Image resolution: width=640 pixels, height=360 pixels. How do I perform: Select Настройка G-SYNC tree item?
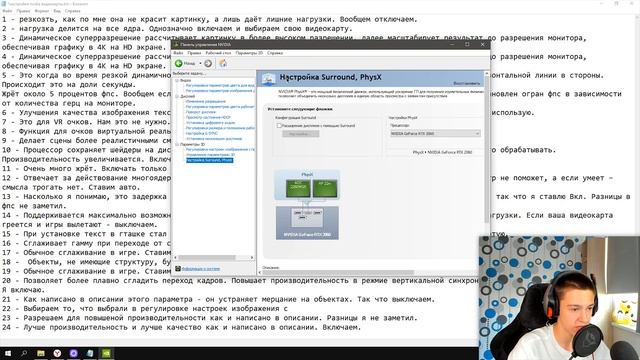tap(201, 133)
